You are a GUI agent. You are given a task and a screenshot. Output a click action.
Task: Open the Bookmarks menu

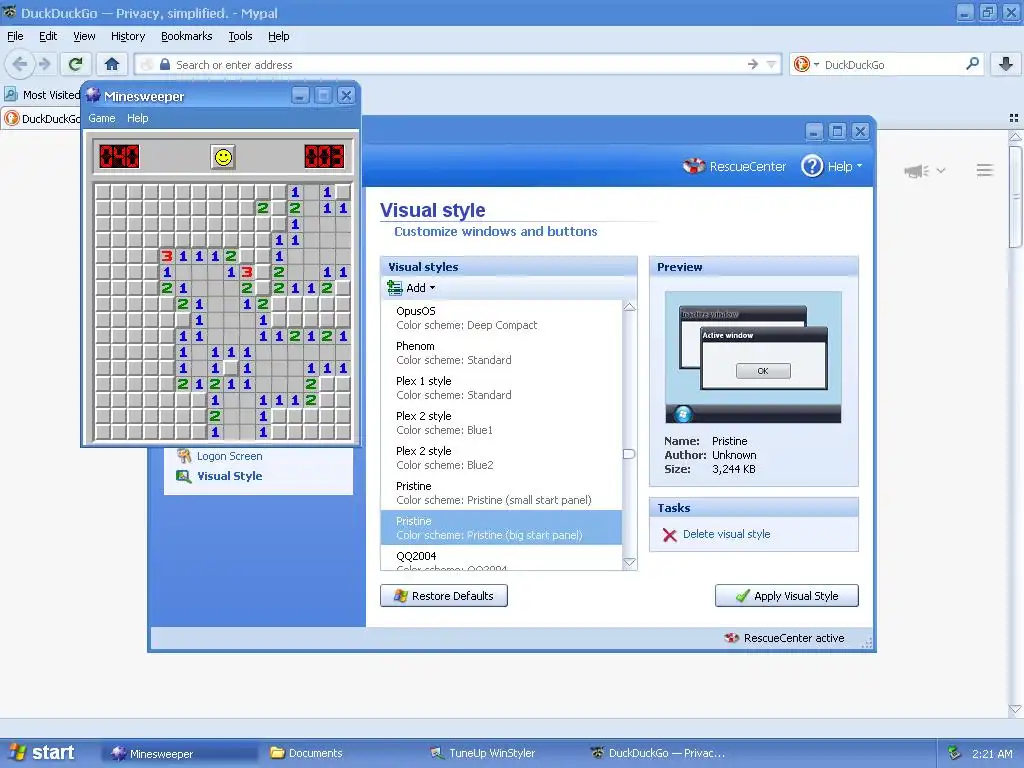pos(187,36)
